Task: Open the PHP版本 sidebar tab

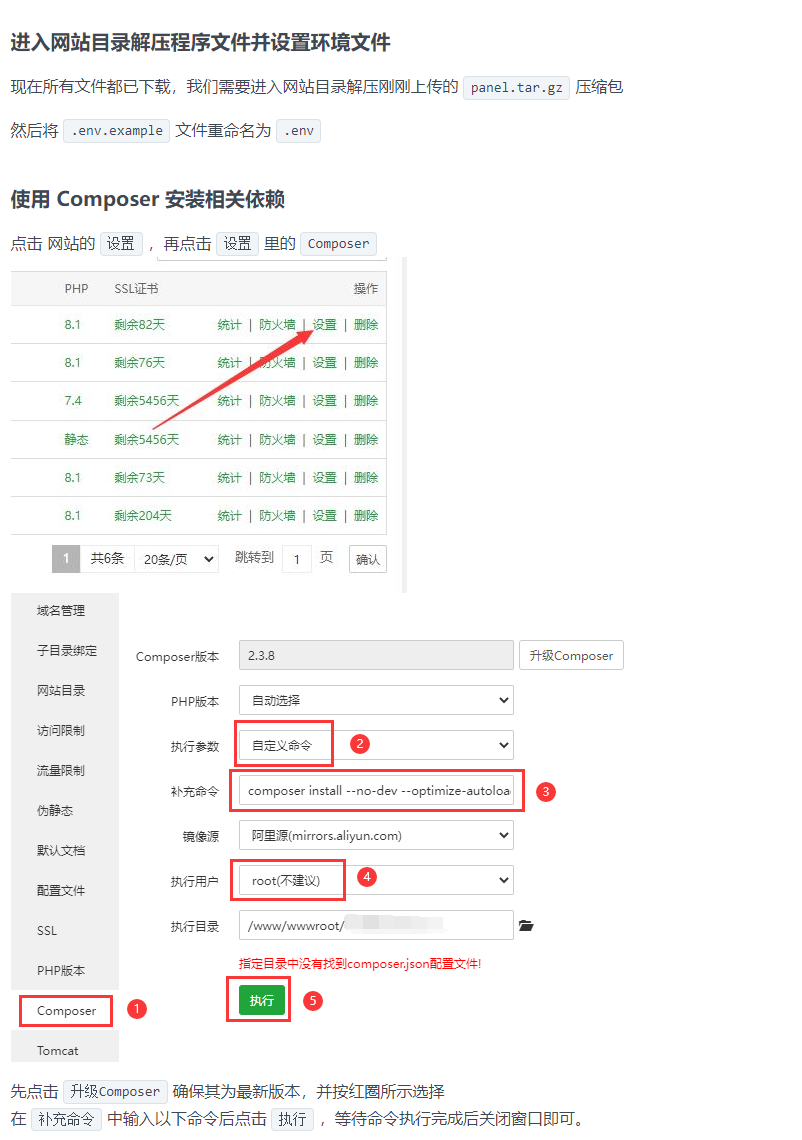Action: coord(61,971)
